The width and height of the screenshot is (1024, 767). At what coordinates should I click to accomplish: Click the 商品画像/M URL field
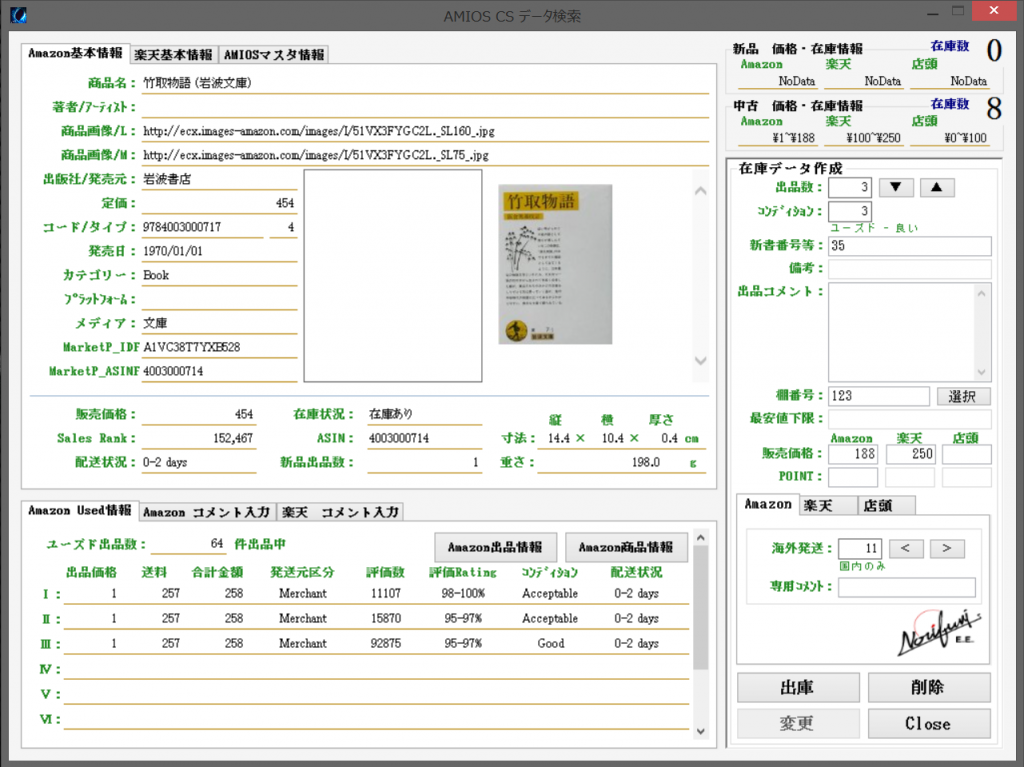[425, 155]
